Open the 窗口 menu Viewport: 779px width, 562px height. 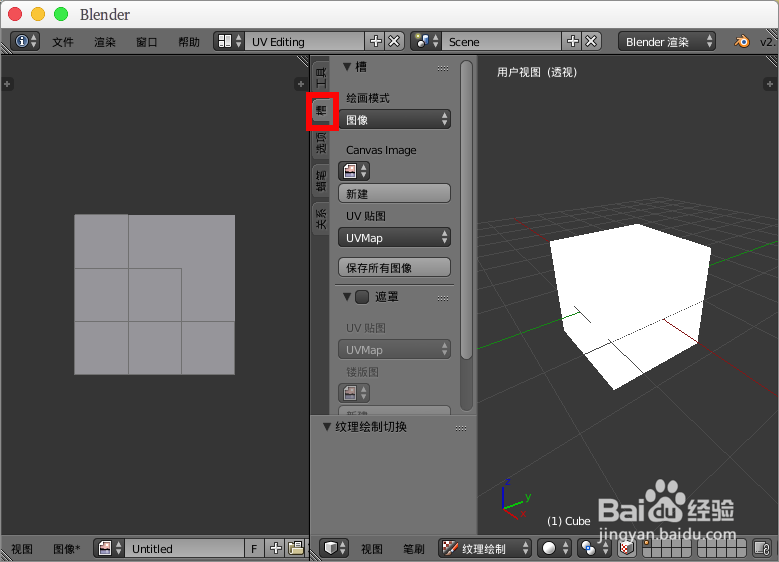click(x=147, y=42)
